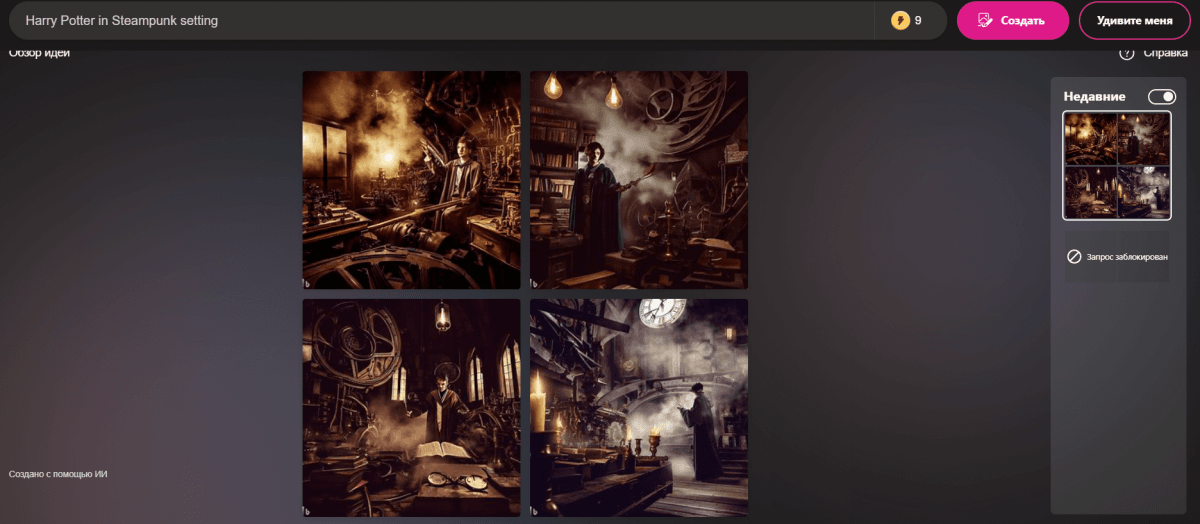The image size is (1200, 524).
Task: Click the question mark help icon
Action: click(1126, 53)
